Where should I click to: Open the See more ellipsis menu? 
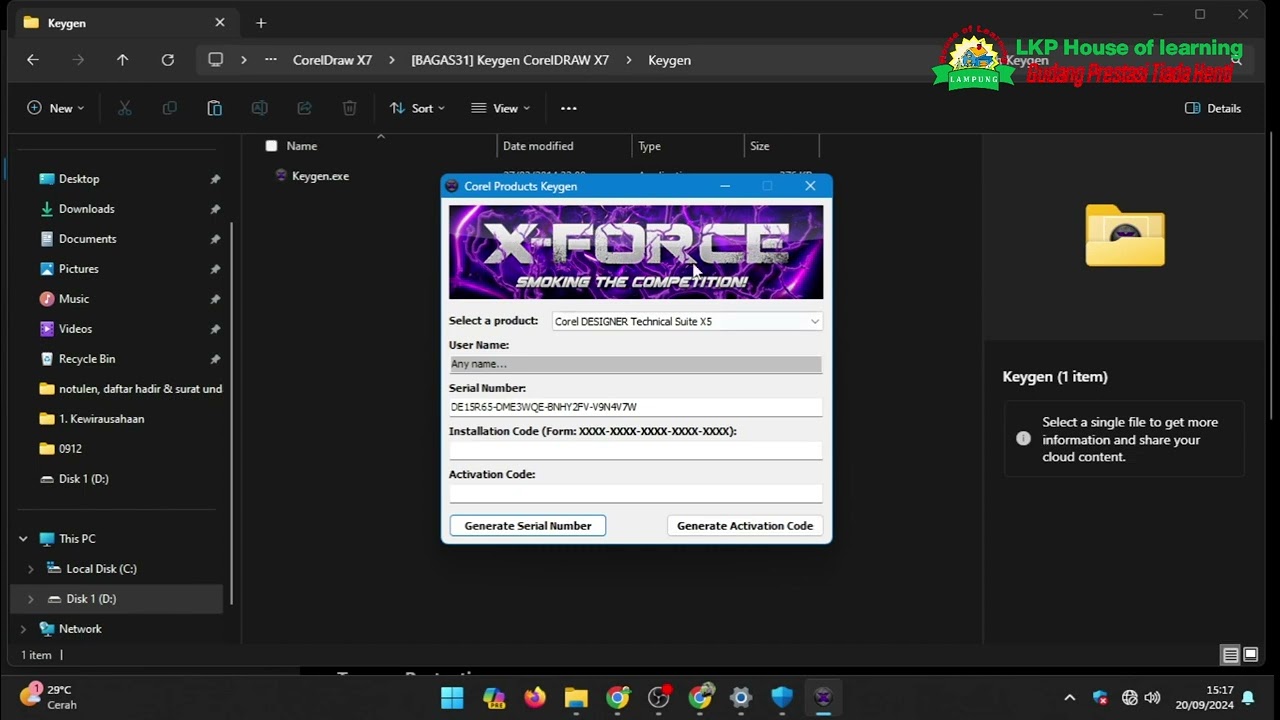[x=568, y=108]
